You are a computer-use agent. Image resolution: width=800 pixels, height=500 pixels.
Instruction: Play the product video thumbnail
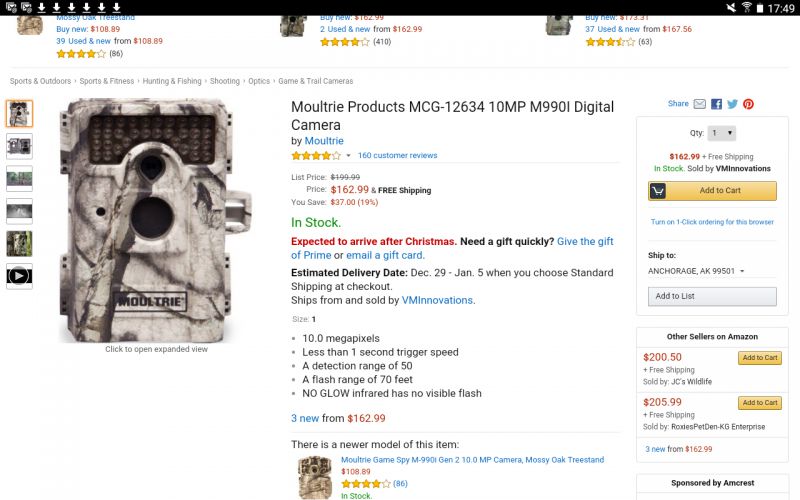pyautogui.click(x=19, y=276)
